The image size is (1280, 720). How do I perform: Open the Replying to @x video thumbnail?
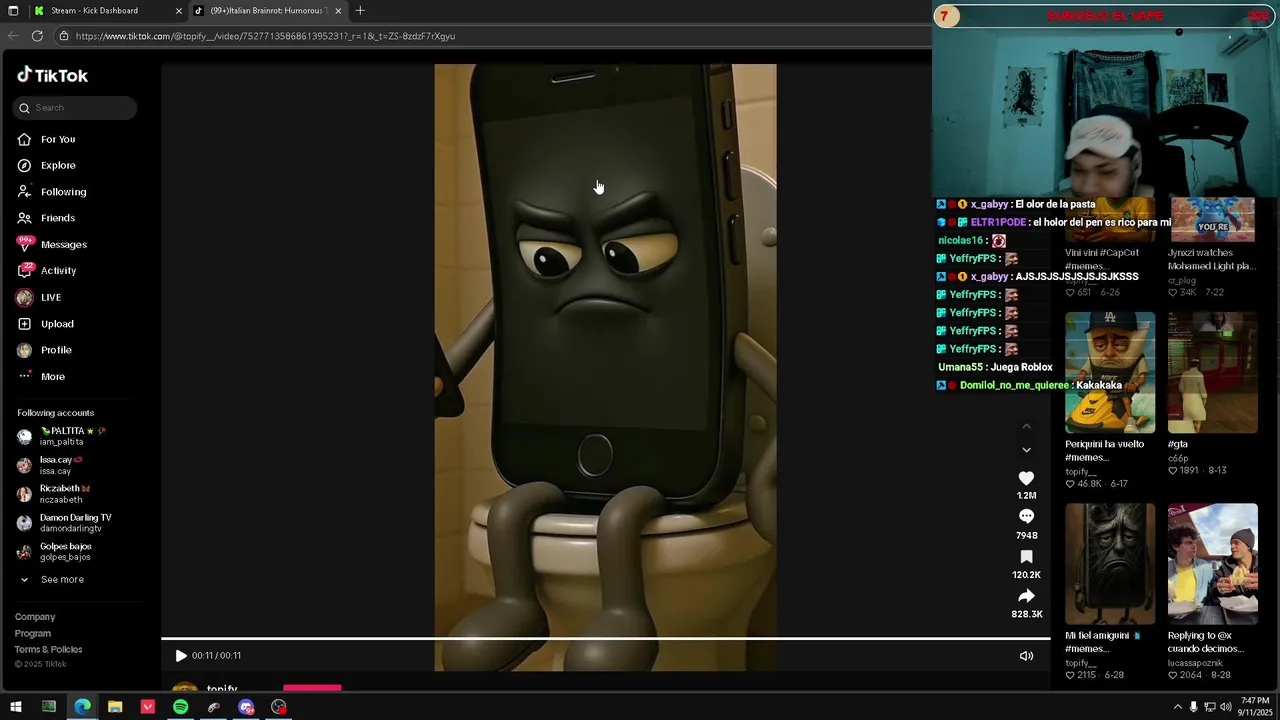pyautogui.click(x=1213, y=564)
